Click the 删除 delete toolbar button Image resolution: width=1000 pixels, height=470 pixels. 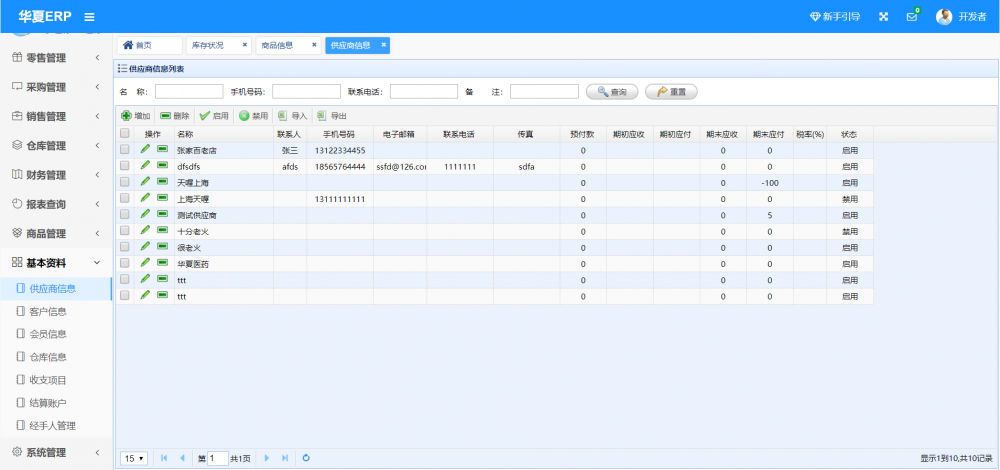(175, 116)
